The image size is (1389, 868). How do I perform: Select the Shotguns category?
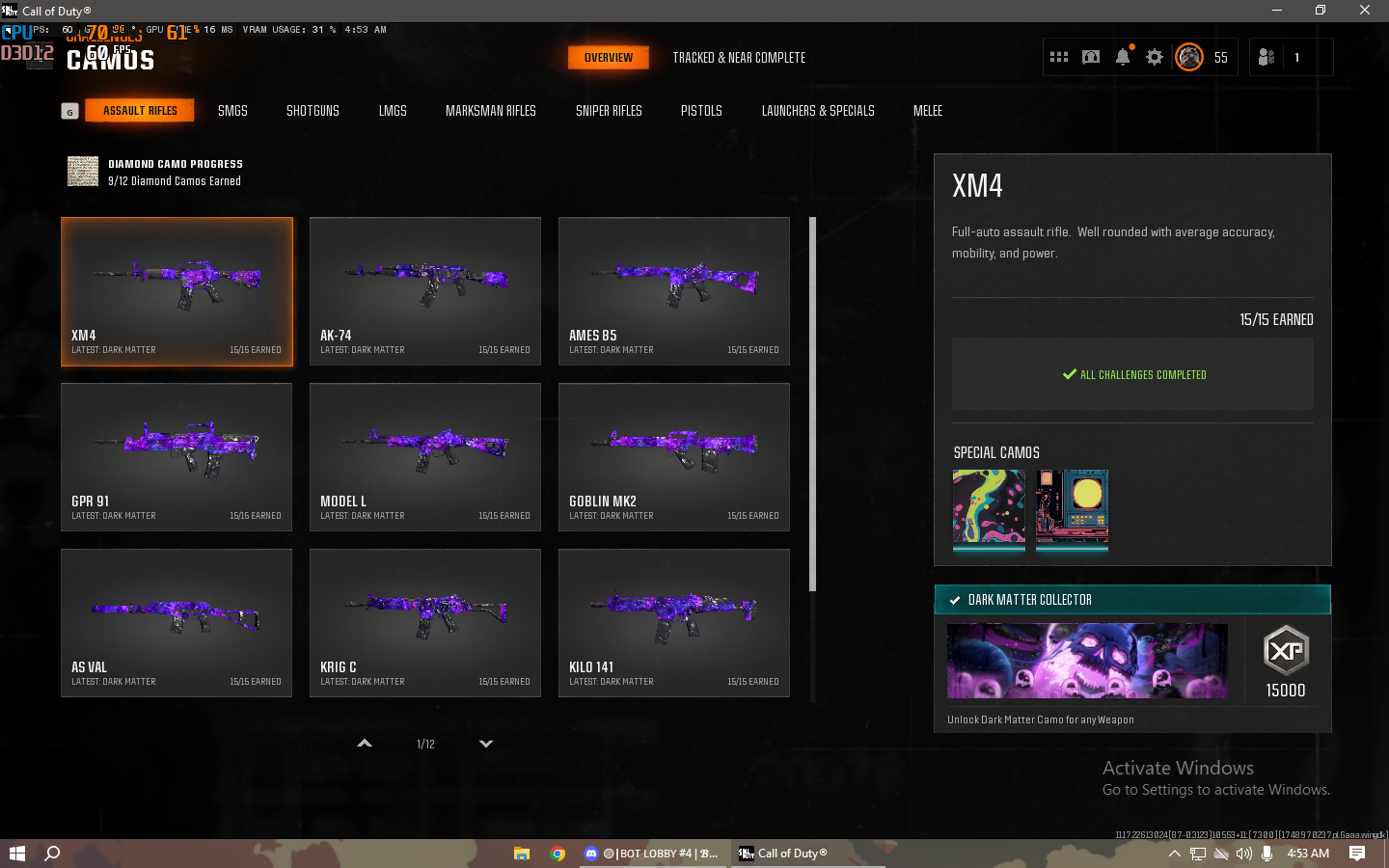click(x=313, y=111)
